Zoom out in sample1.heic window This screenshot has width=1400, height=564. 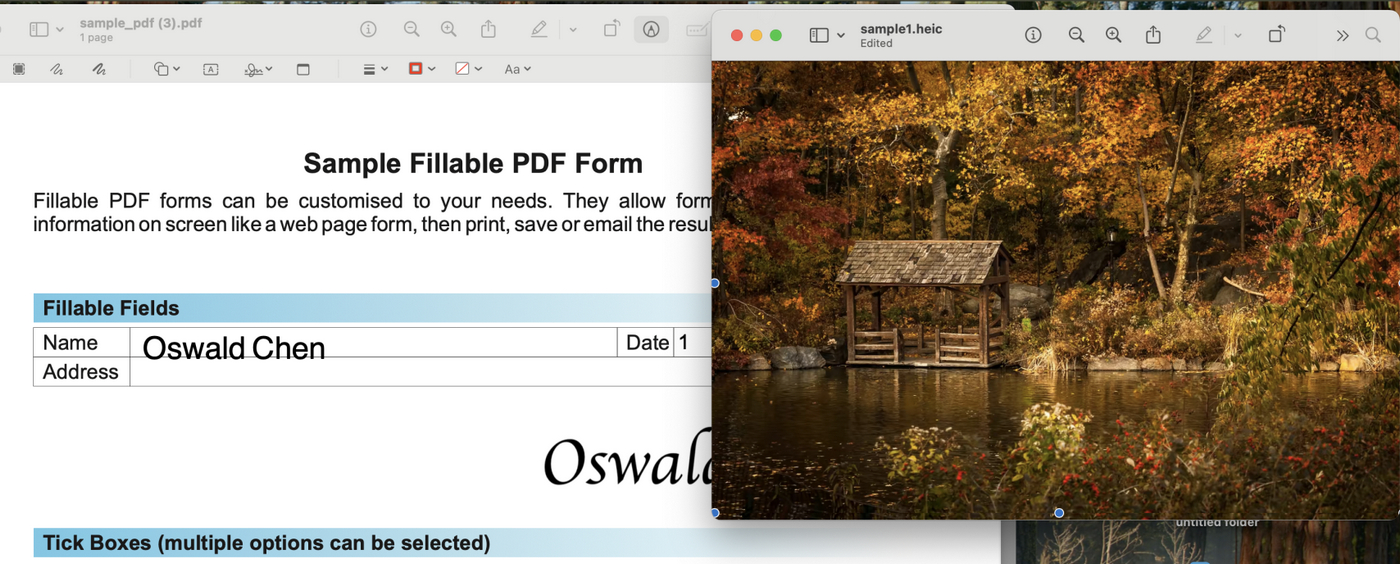pyautogui.click(x=1076, y=35)
